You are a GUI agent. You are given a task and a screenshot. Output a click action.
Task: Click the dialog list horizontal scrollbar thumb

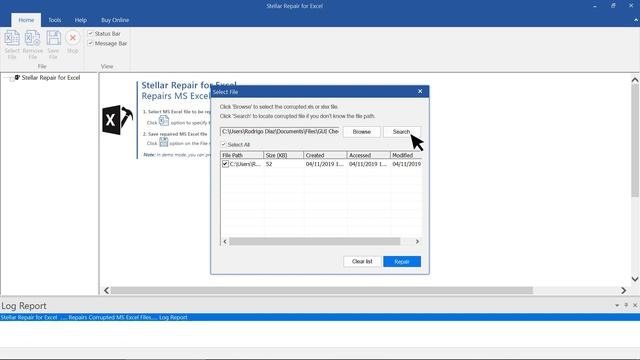[x=315, y=242]
